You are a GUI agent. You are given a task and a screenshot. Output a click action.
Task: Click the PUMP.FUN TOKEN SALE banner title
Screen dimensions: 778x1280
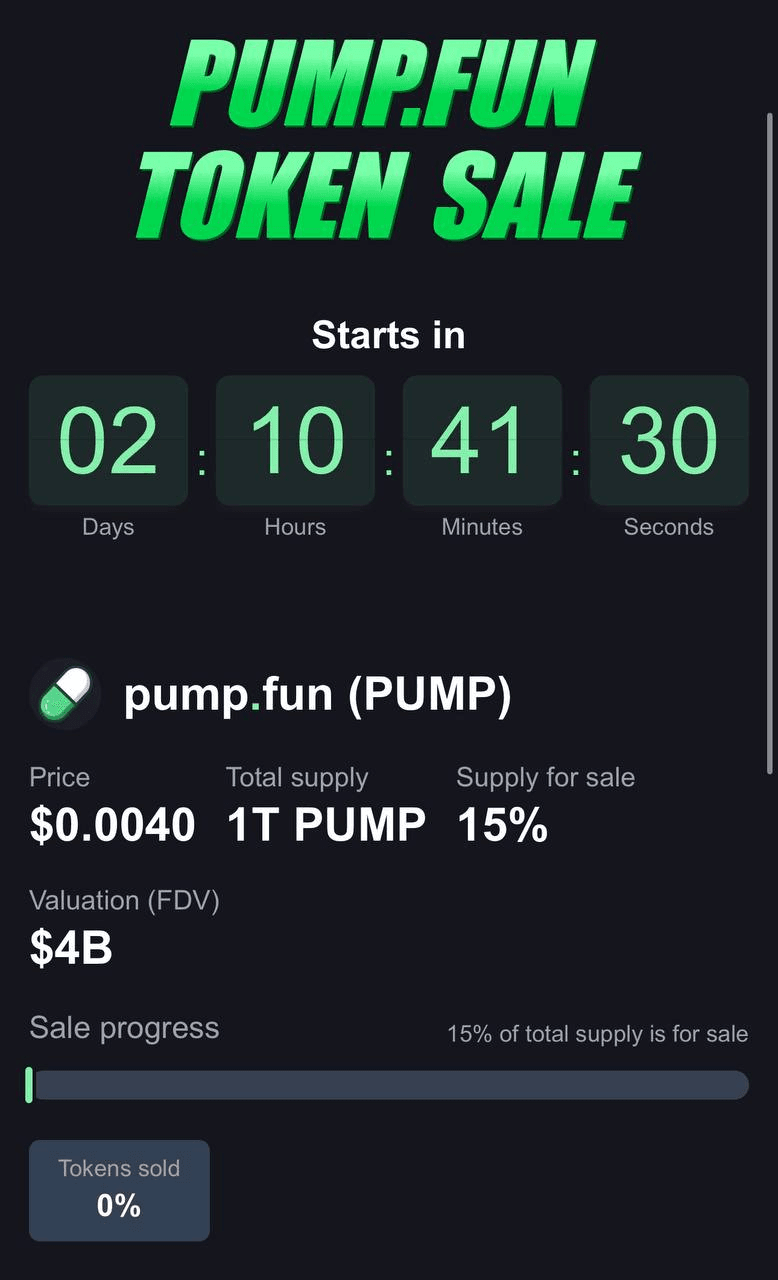(389, 140)
